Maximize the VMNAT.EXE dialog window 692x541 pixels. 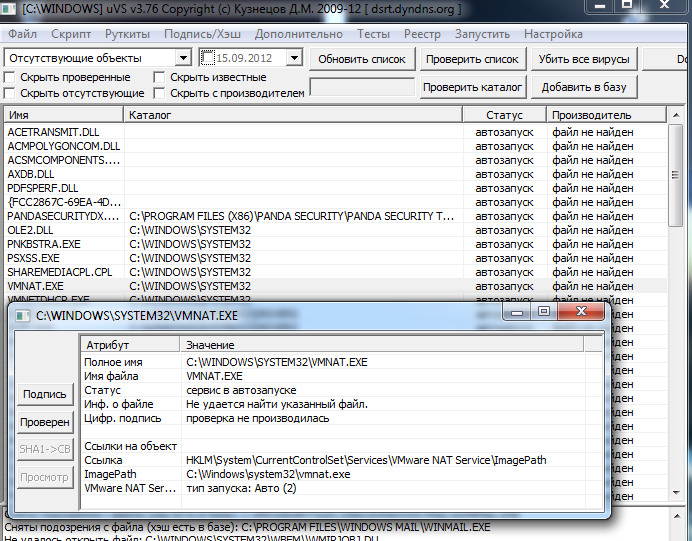click(544, 312)
